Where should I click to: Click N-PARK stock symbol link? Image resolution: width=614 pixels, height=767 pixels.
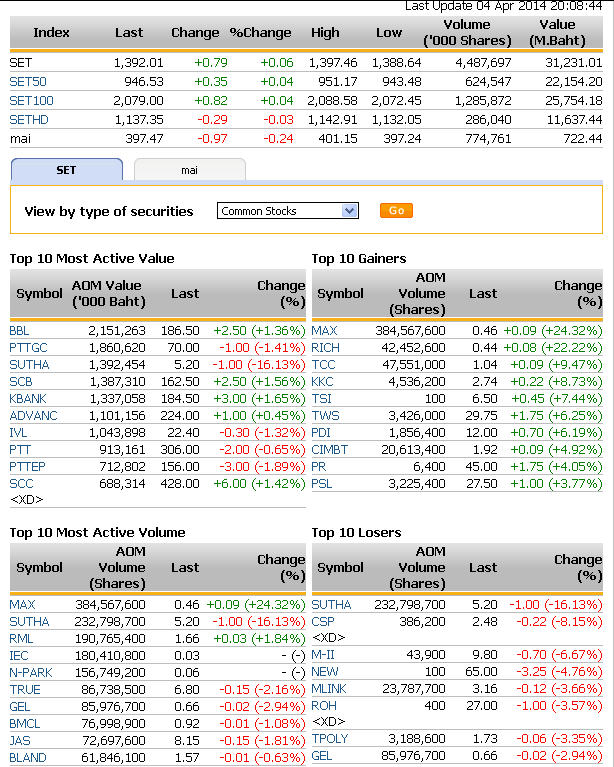[x=30, y=672]
